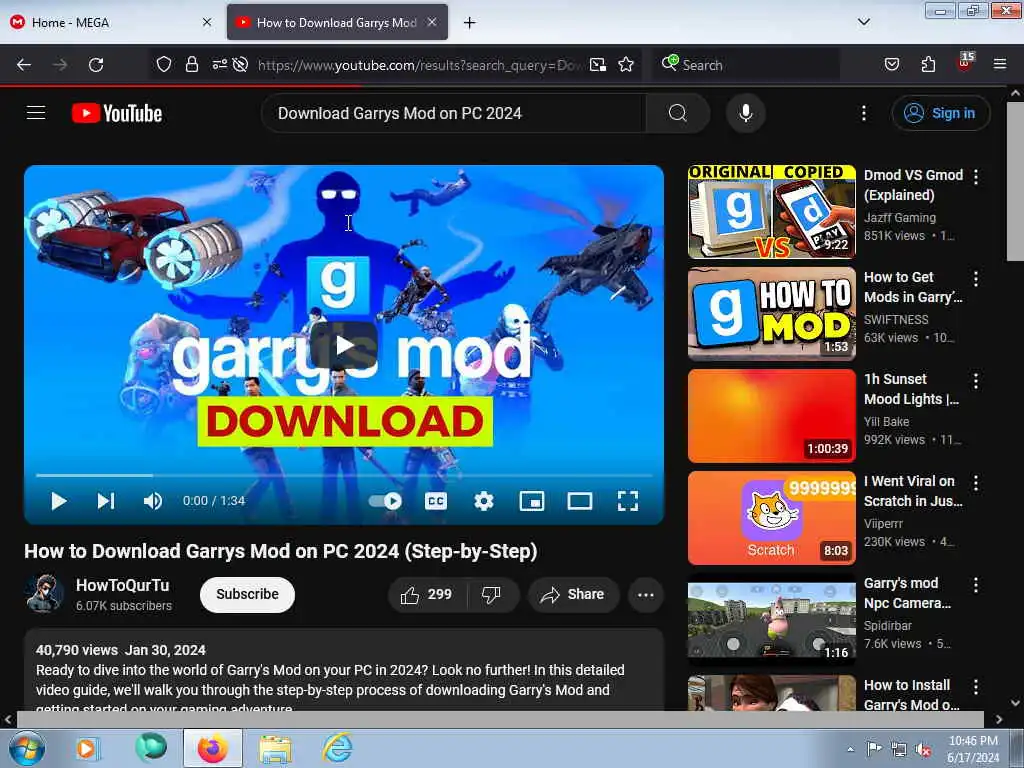Open the YouTube guide hamburger menu
1024x768 pixels.
[x=36, y=113]
